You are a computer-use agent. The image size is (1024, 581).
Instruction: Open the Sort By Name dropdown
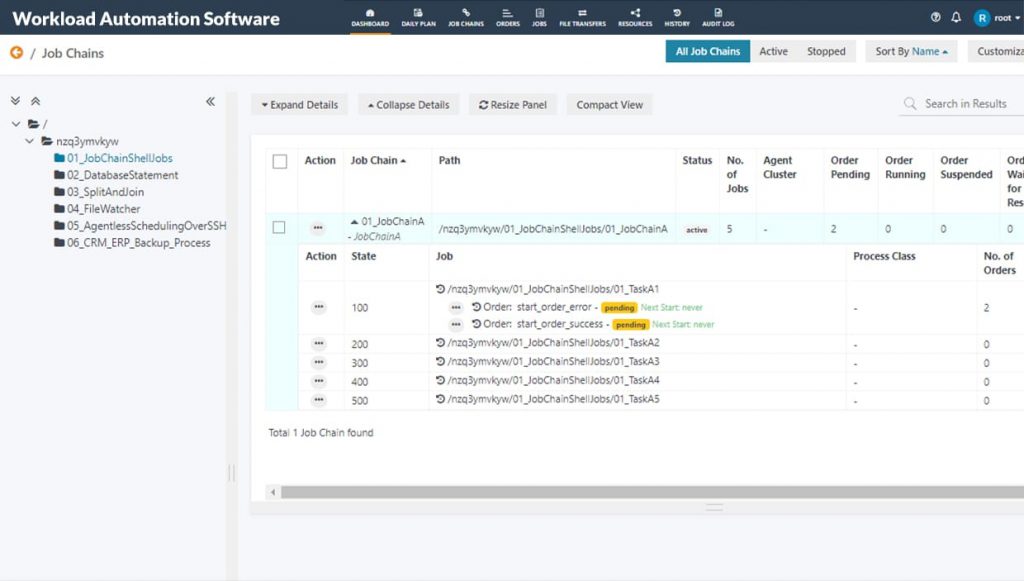[911, 52]
